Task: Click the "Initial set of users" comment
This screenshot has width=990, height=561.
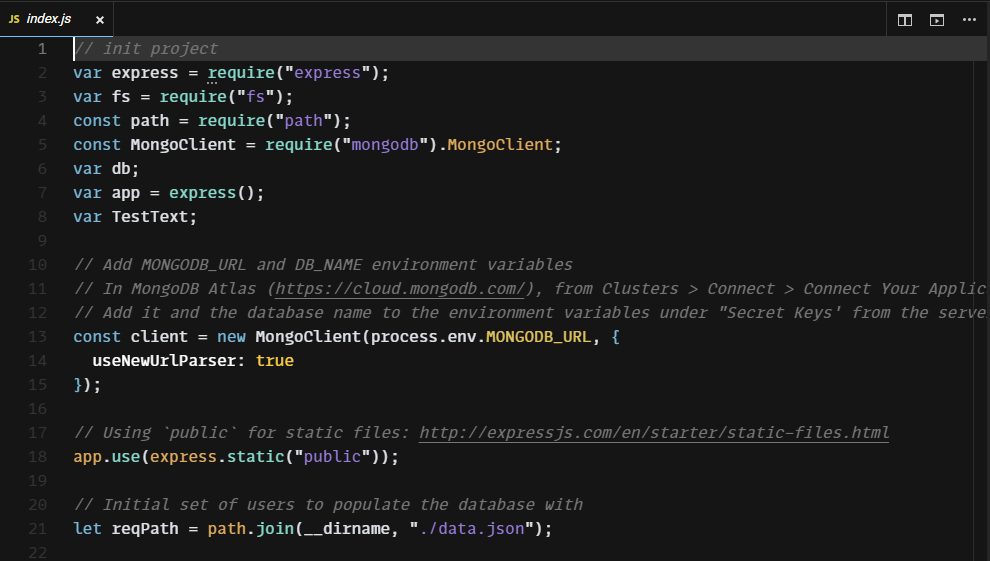Action: tap(328, 504)
